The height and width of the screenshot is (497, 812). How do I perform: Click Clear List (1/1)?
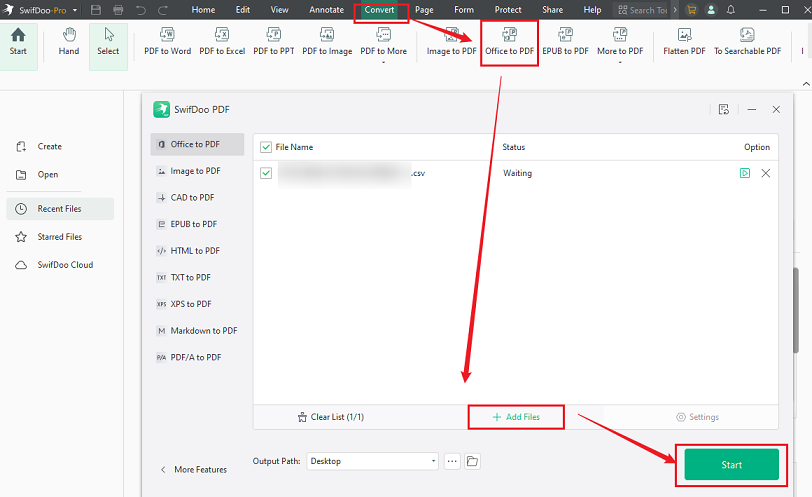click(331, 417)
